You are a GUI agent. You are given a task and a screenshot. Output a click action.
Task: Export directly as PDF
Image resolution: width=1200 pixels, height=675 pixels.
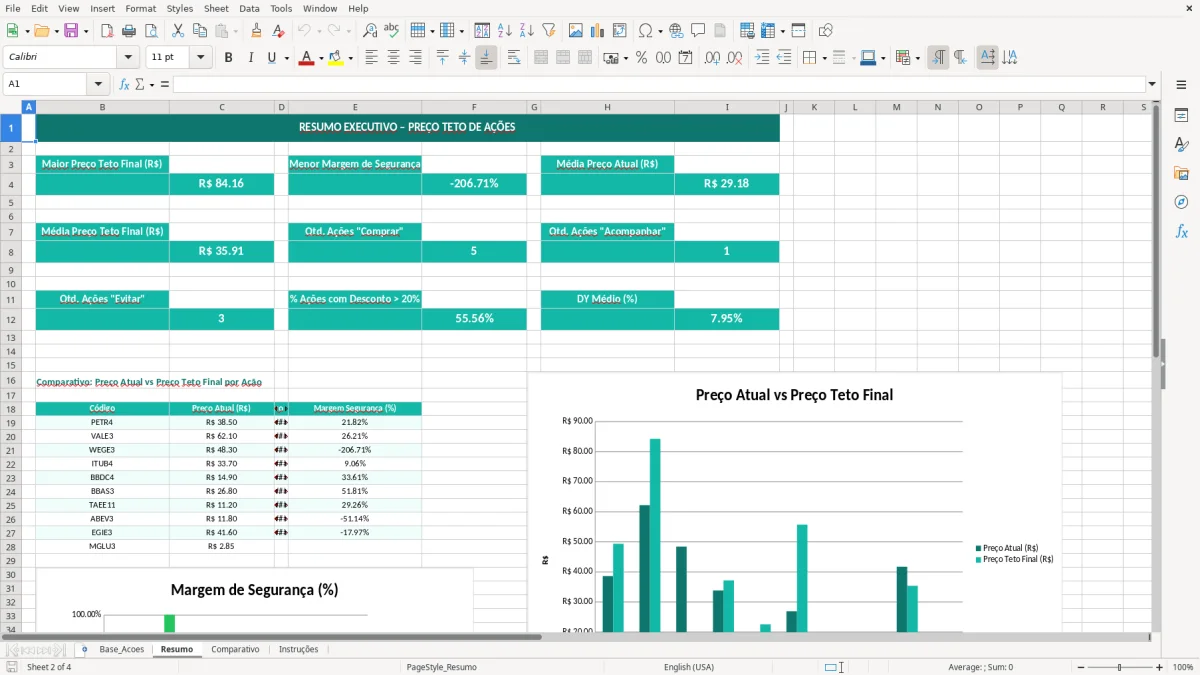pyautogui.click(x=107, y=31)
